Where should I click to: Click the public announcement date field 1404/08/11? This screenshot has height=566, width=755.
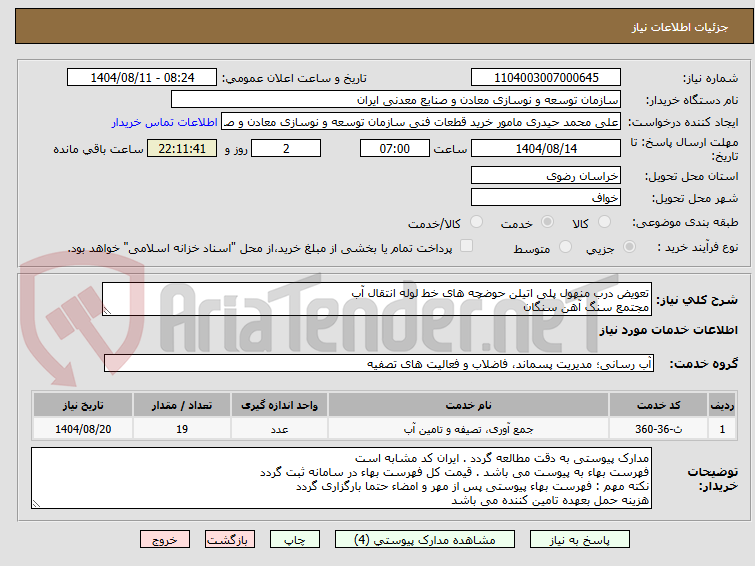142,77
